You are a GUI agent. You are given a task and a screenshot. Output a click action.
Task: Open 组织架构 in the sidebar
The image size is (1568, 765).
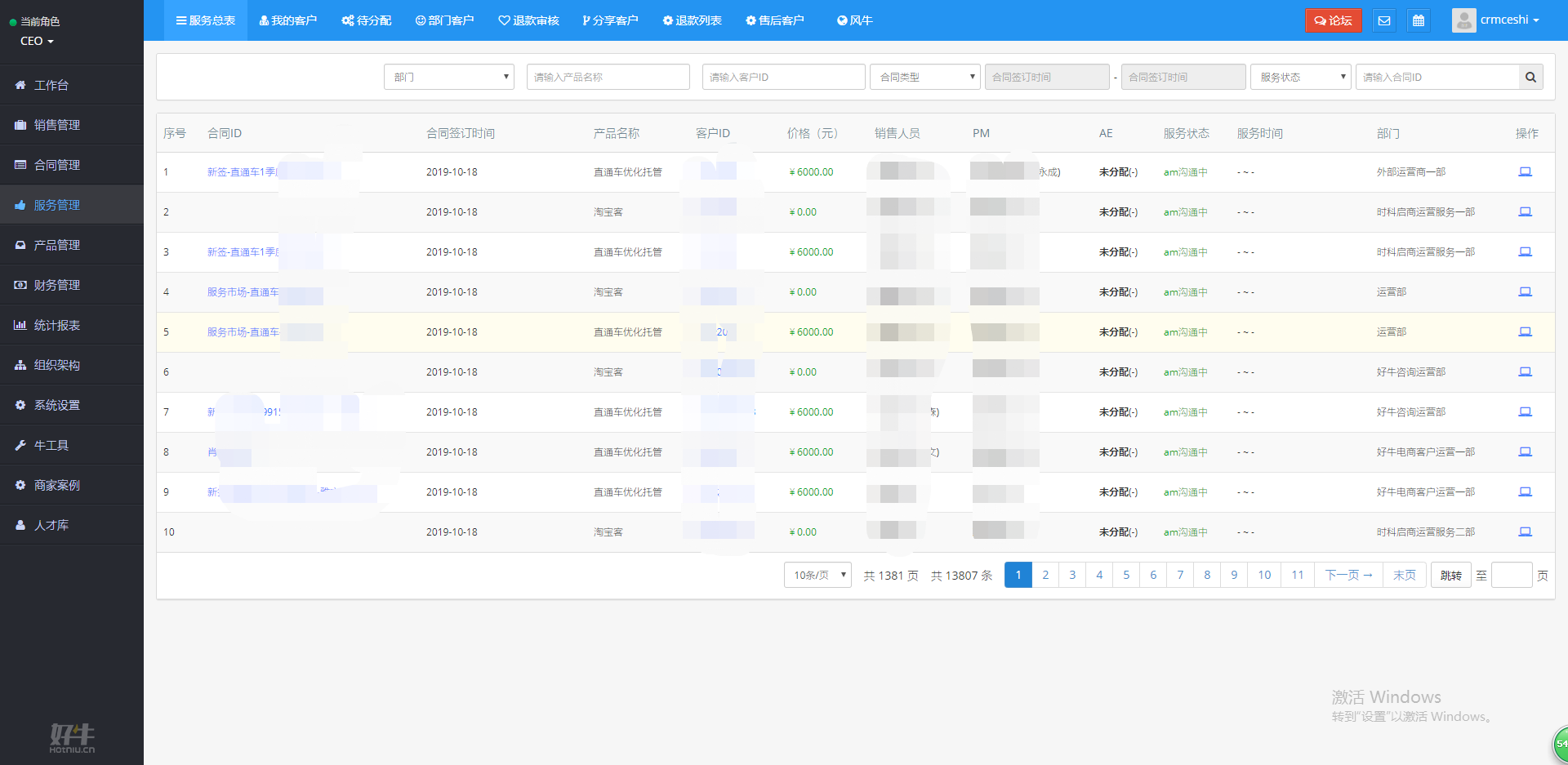[72, 365]
